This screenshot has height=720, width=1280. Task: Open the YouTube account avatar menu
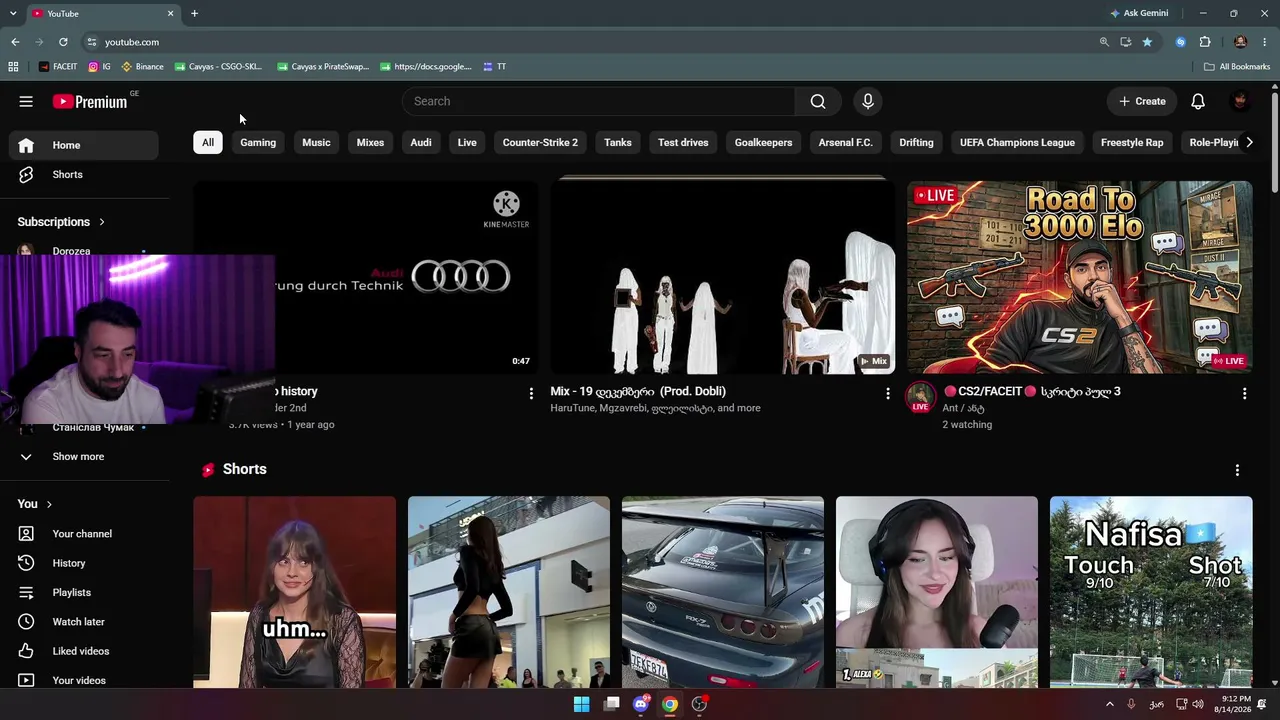[1240, 101]
